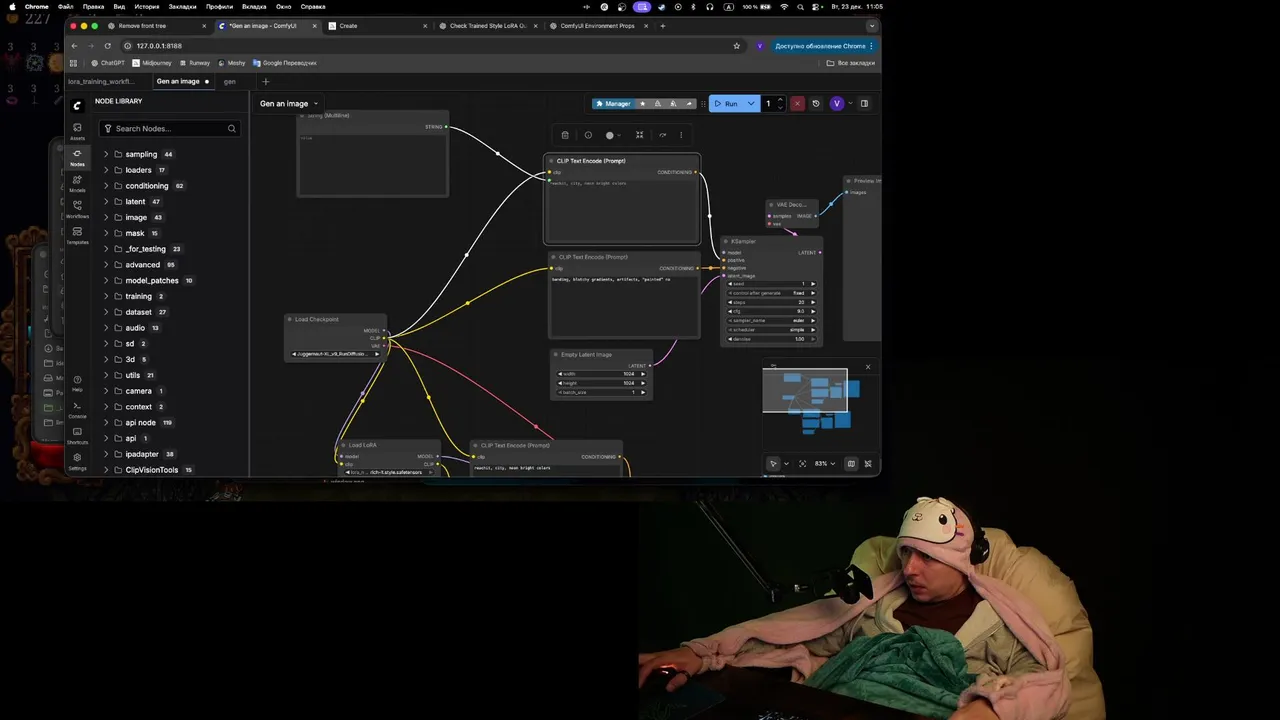1280x720 pixels.
Task: Open the Chrome 'Закладки' menu
Action: (x=182, y=6)
